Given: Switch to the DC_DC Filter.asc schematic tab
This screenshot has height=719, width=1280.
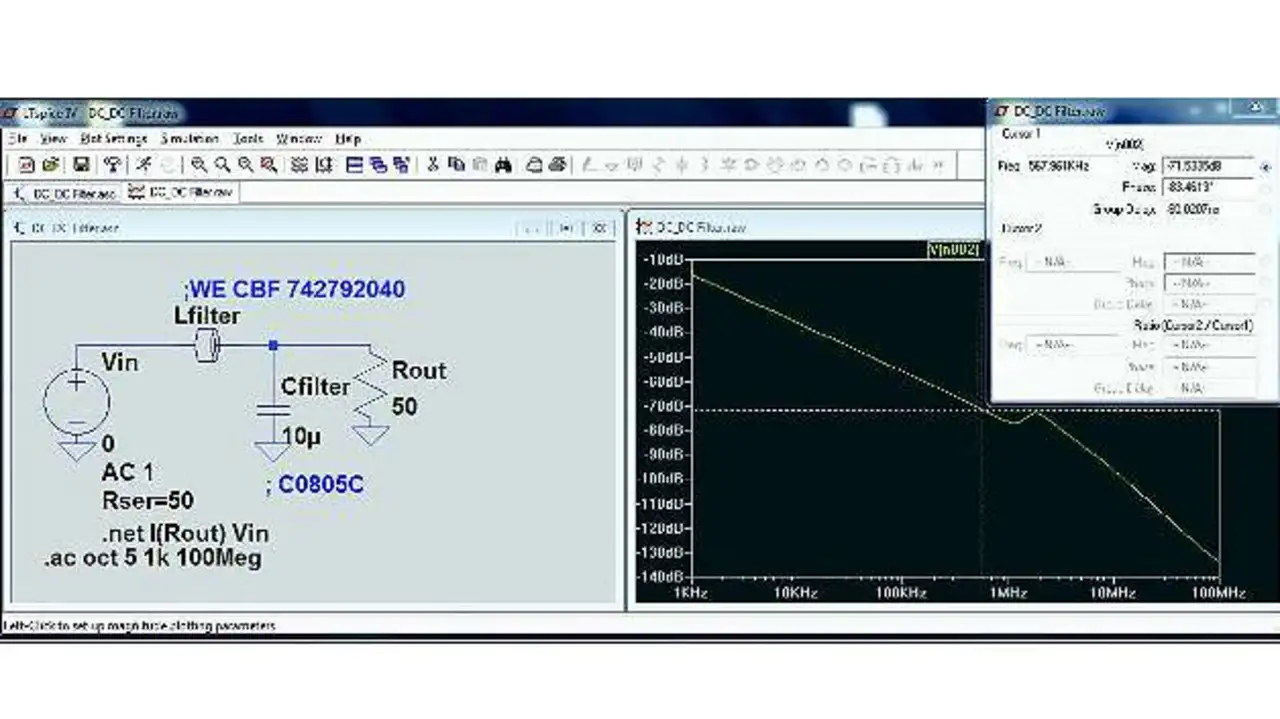Looking at the screenshot, I should (x=66, y=193).
